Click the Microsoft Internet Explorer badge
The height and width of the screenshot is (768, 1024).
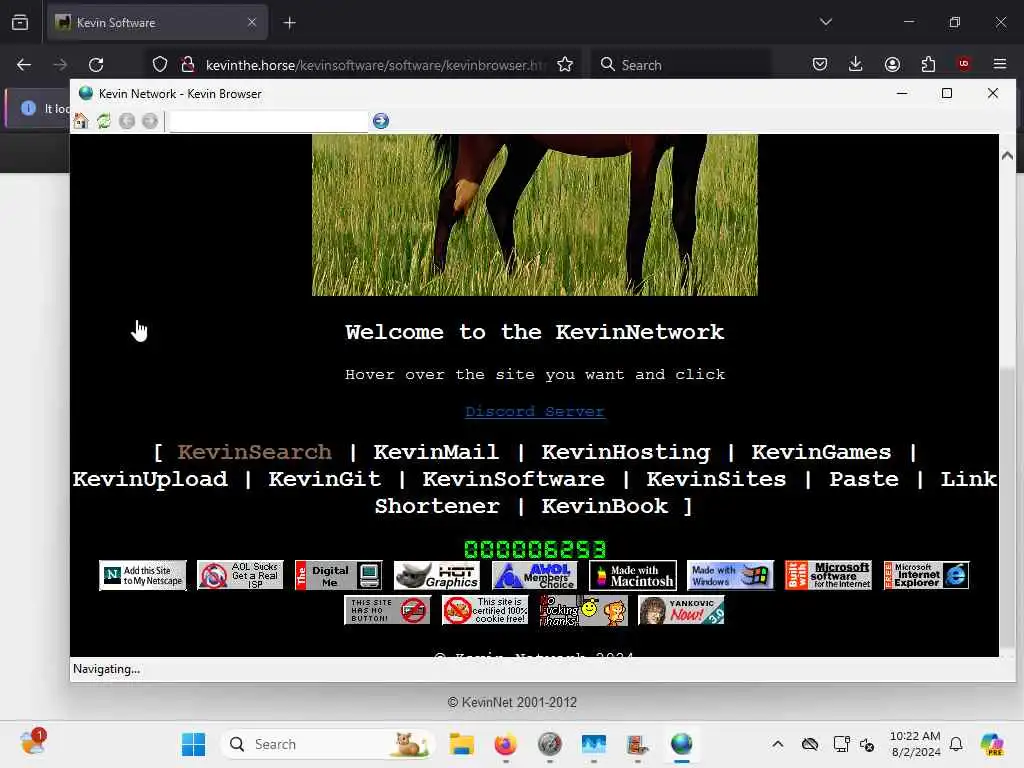(926, 575)
